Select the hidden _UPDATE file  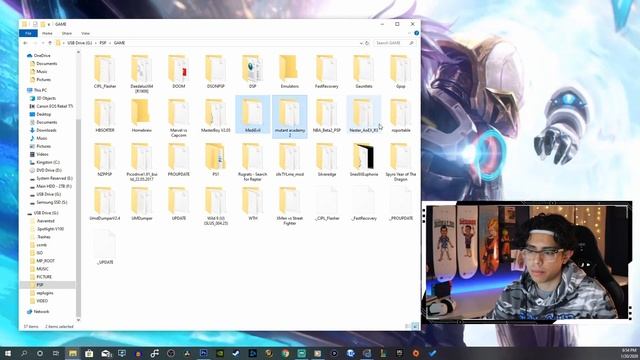pyautogui.click(x=104, y=248)
